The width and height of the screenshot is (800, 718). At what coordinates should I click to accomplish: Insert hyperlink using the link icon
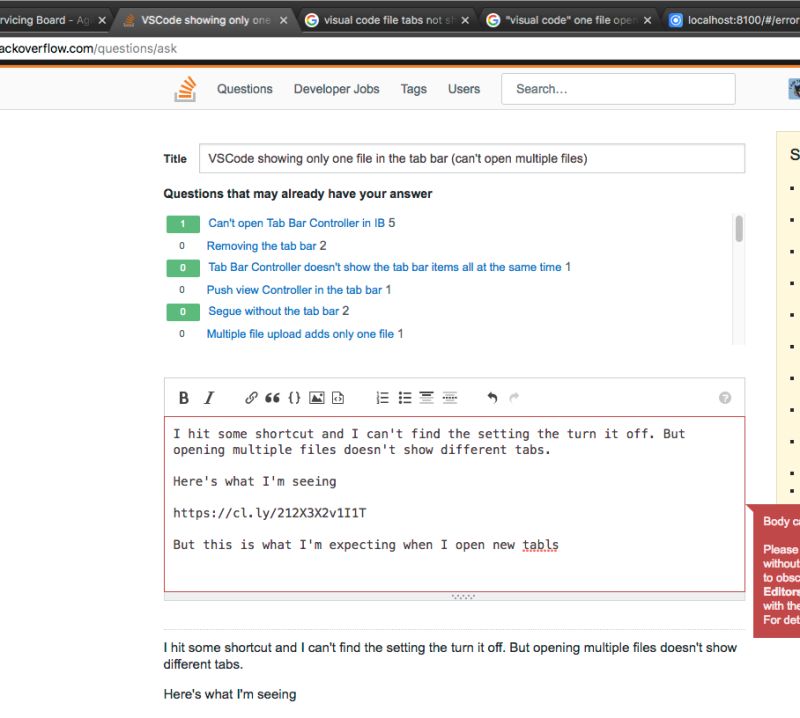click(x=251, y=398)
